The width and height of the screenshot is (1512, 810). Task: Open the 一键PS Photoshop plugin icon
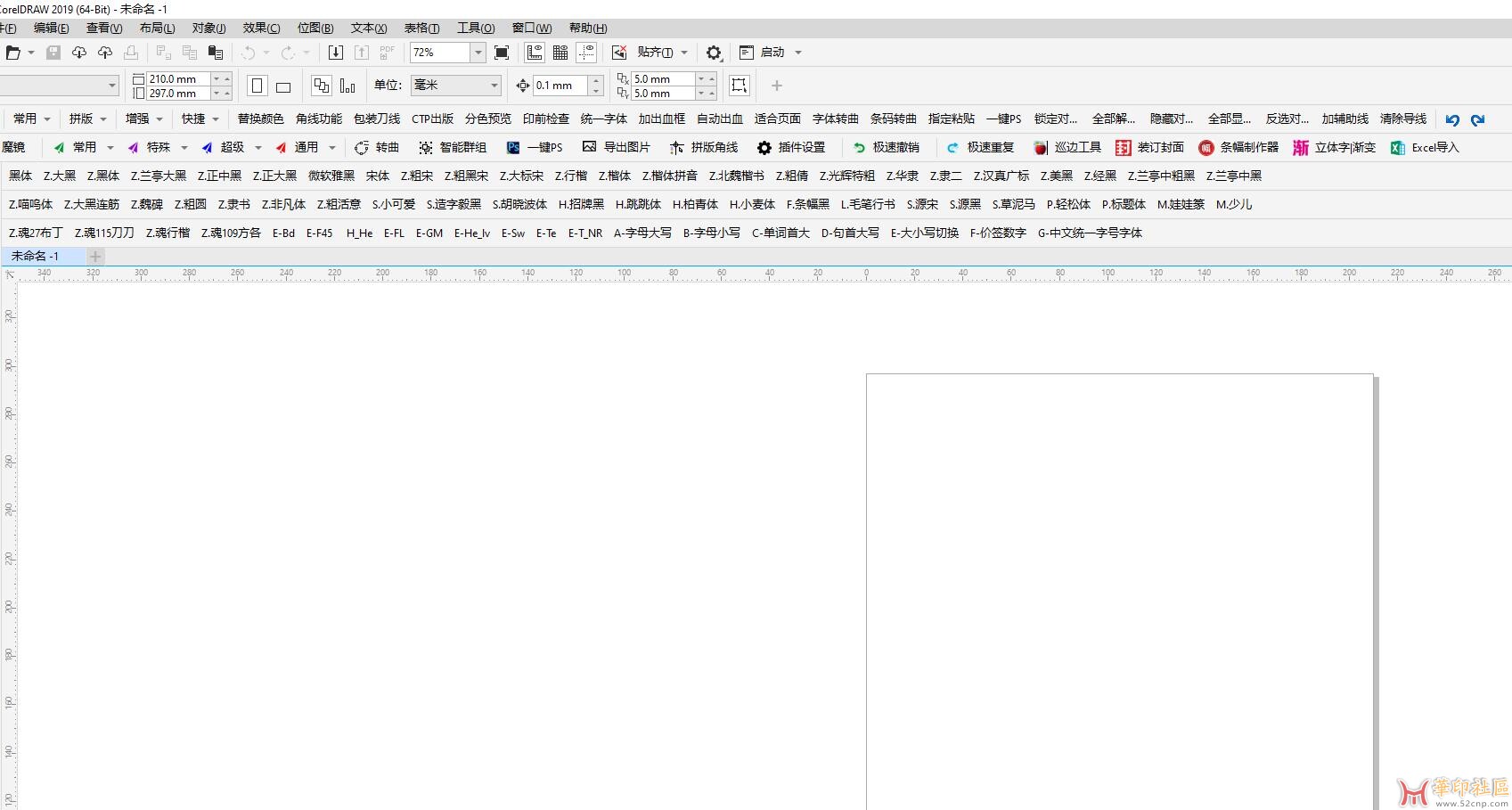[x=513, y=148]
